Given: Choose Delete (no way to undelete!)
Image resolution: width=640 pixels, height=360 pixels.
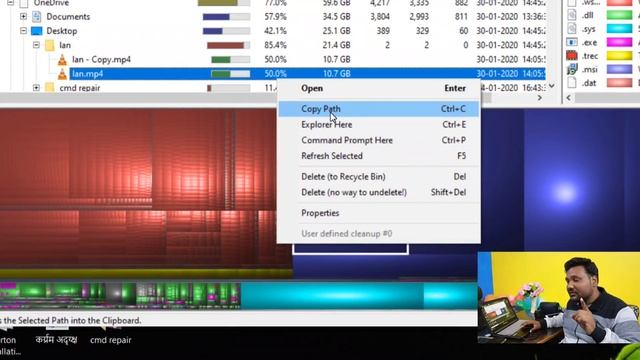Looking at the screenshot, I should (x=379, y=192).
